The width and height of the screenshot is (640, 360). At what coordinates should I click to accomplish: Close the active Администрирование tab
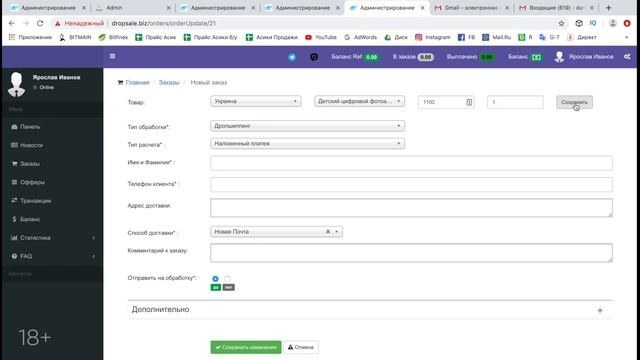[x=422, y=8]
